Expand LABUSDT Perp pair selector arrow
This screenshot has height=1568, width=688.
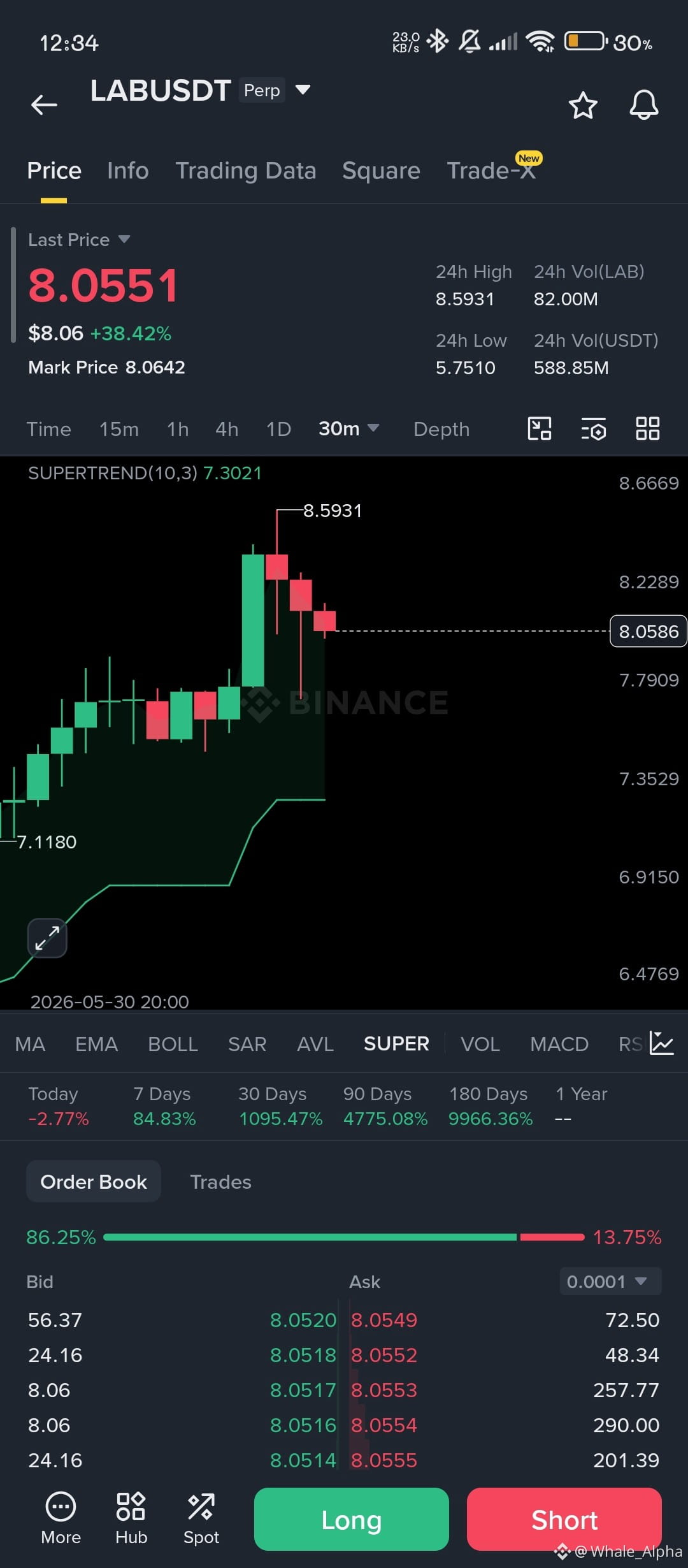303,90
